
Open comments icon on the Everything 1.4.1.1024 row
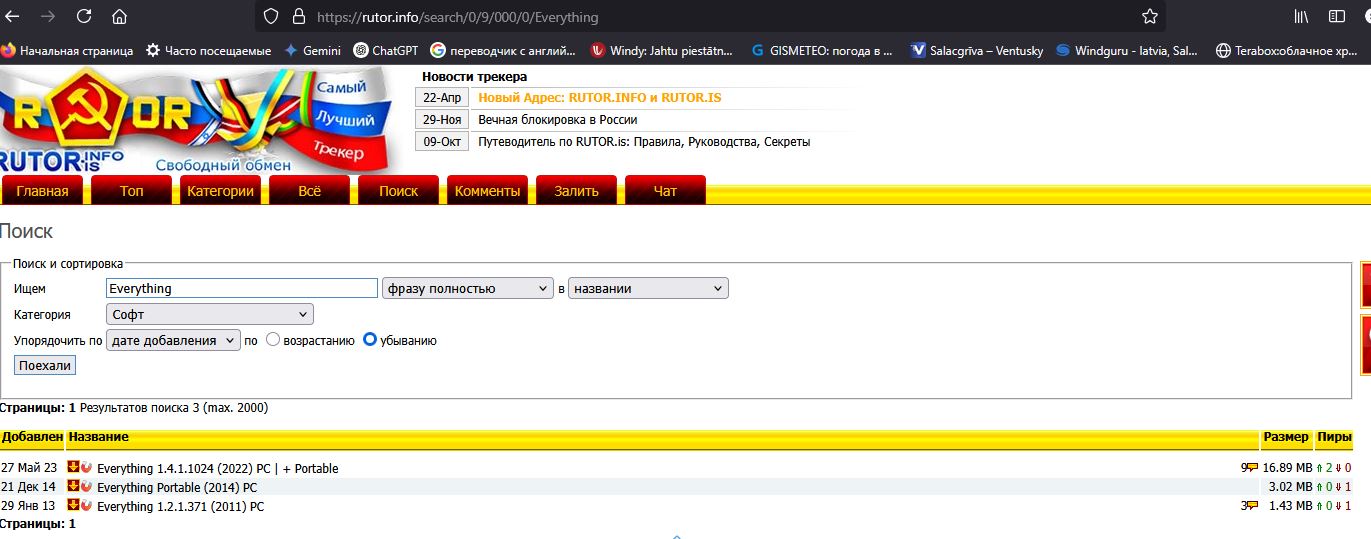click(1252, 467)
